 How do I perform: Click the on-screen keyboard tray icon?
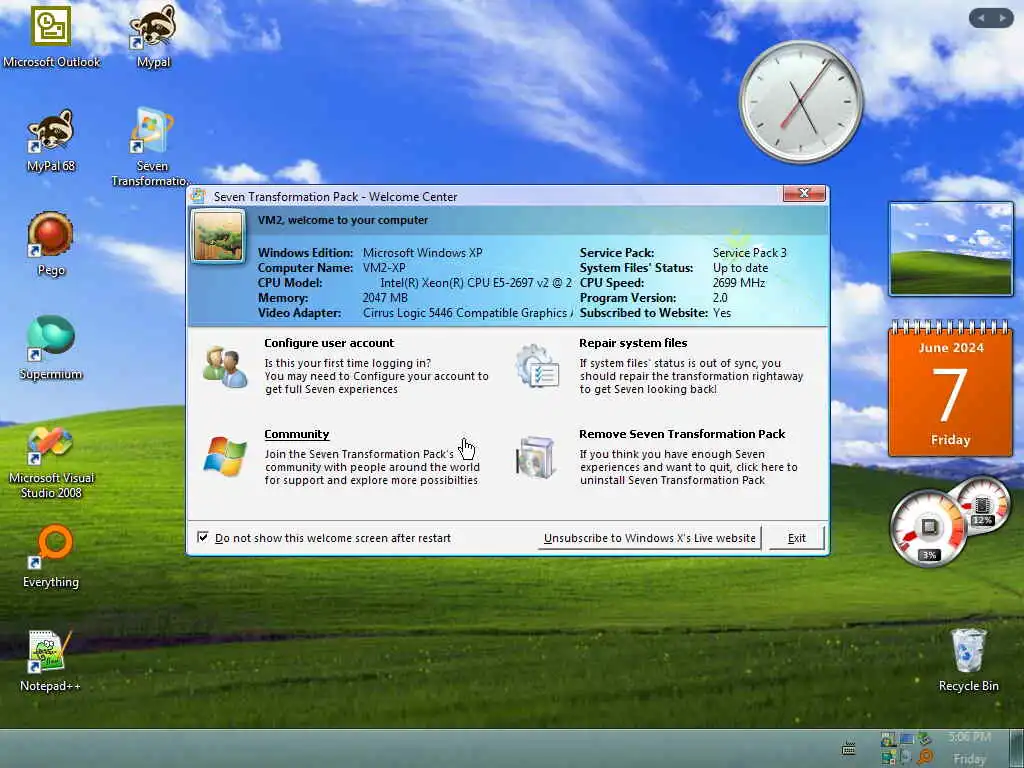848,748
